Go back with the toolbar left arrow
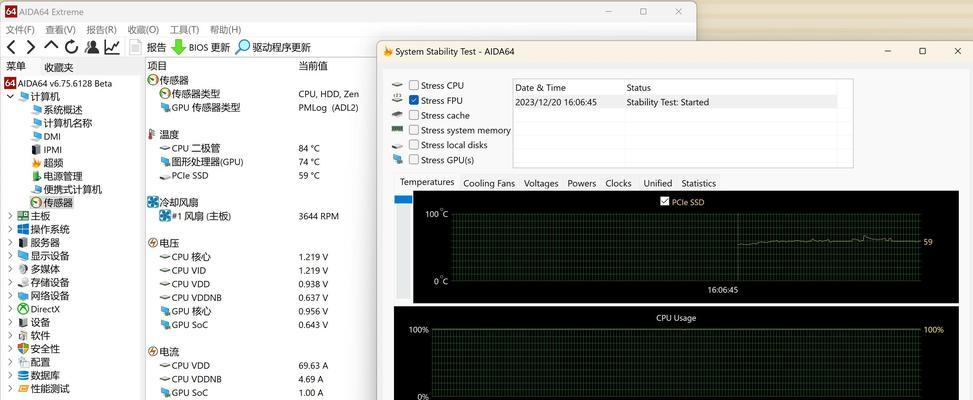973x400 pixels. pos(11,47)
